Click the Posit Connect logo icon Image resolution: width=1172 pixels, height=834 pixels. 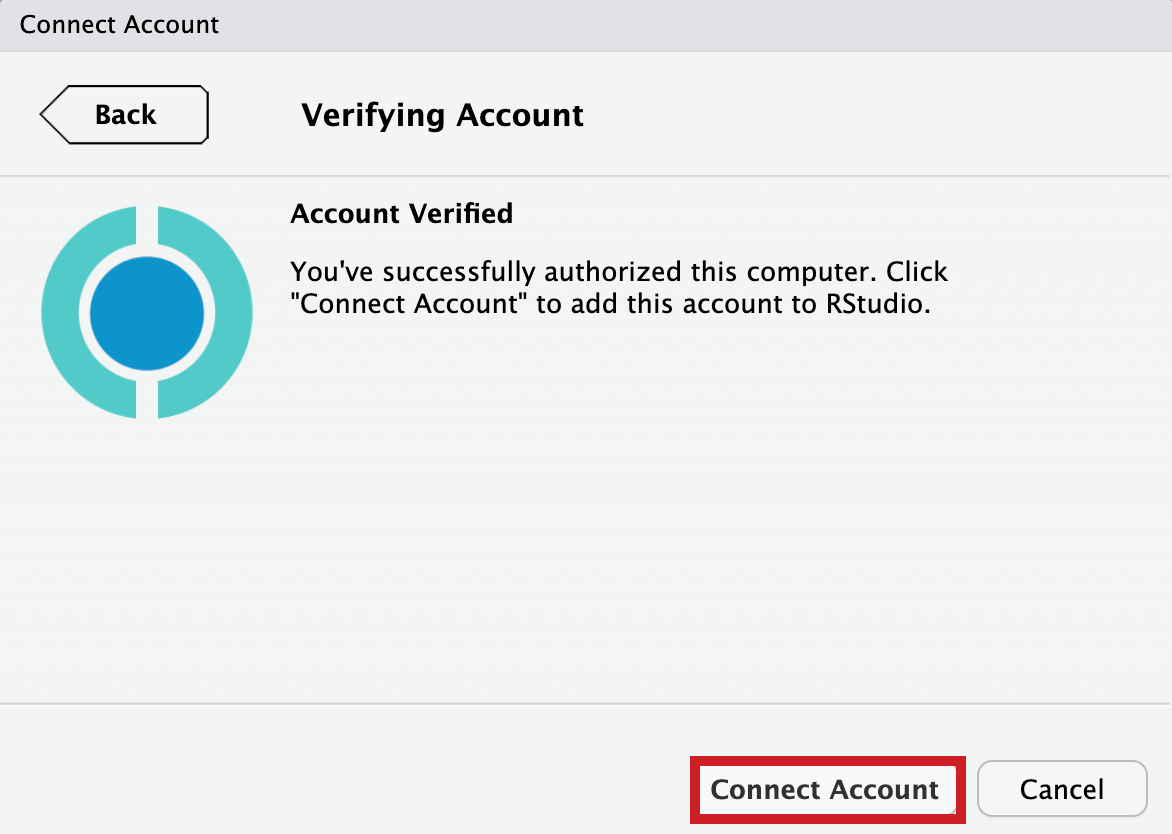(x=147, y=313)
